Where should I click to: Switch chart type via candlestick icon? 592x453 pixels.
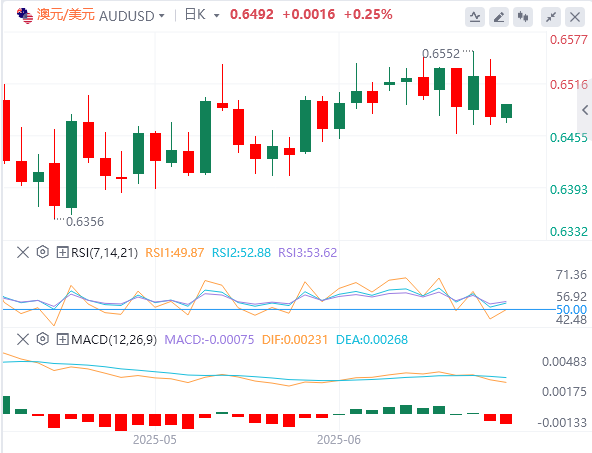(x=523, y=17)
